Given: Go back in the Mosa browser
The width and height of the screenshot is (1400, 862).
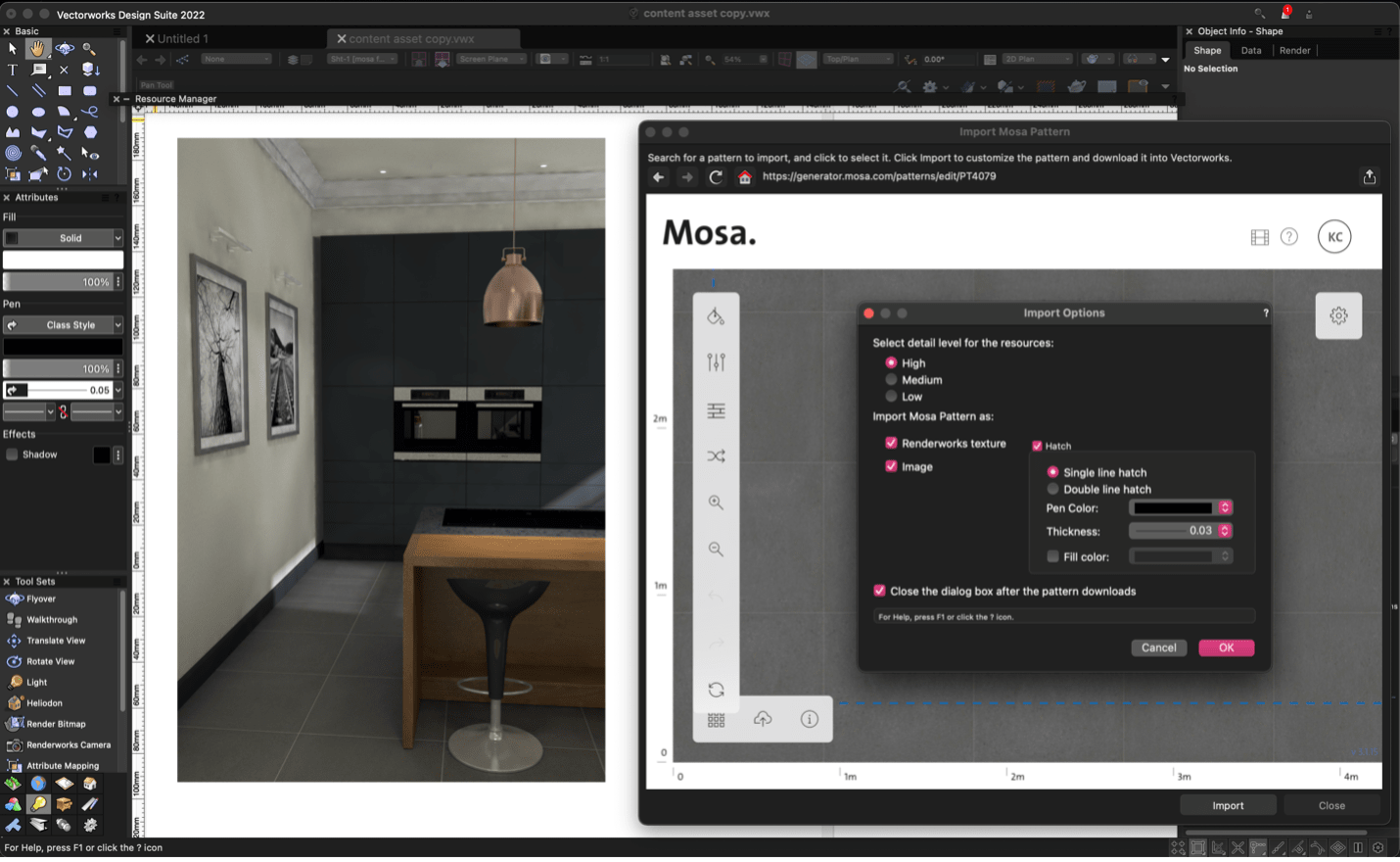Looking at the screenshot, I should tap(658, 177).
